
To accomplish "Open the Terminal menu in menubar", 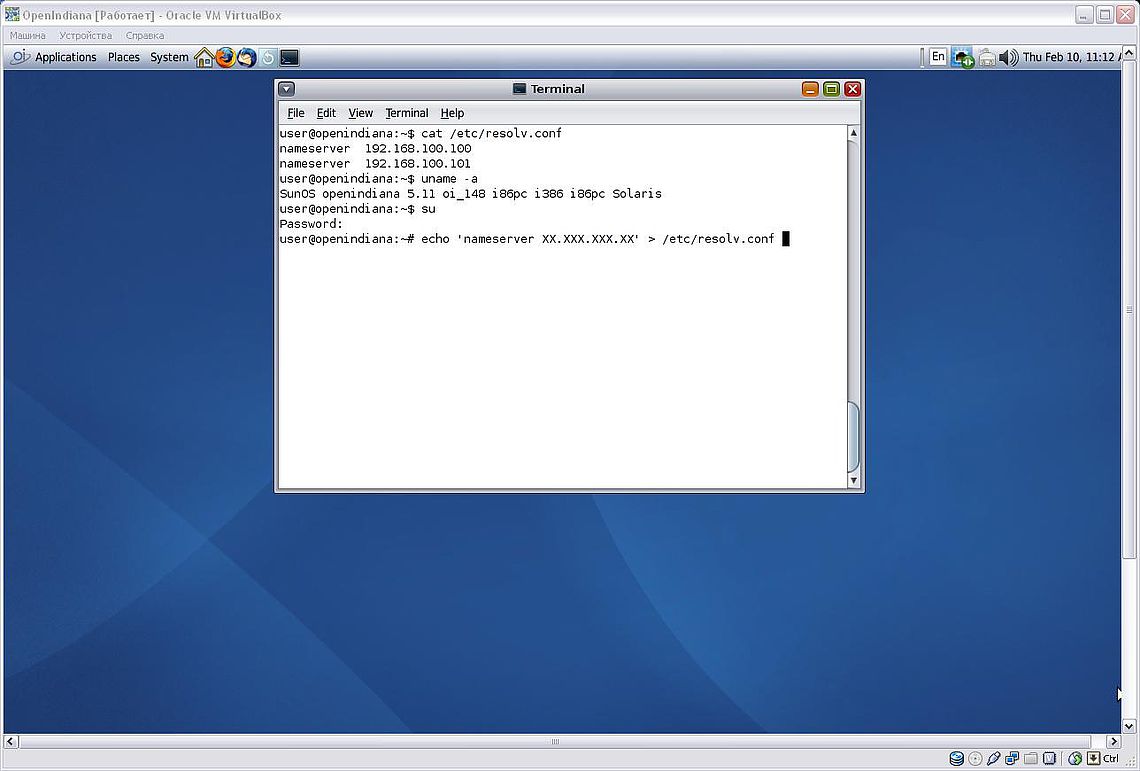I will [406, 113].
